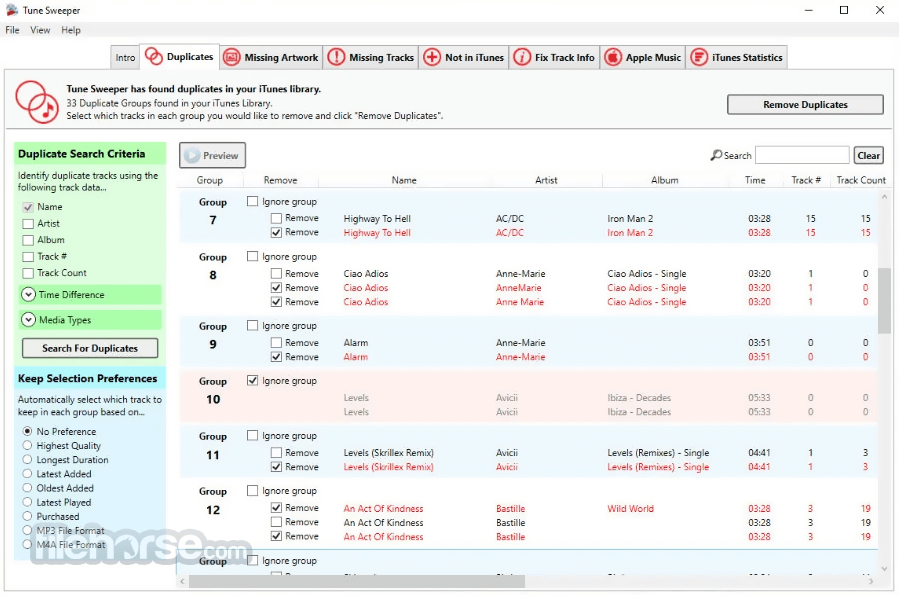The height and width of the screenshot is (595, 899).
Task: Click the Duplicates tab icon
Action: [x=154, y=57]
